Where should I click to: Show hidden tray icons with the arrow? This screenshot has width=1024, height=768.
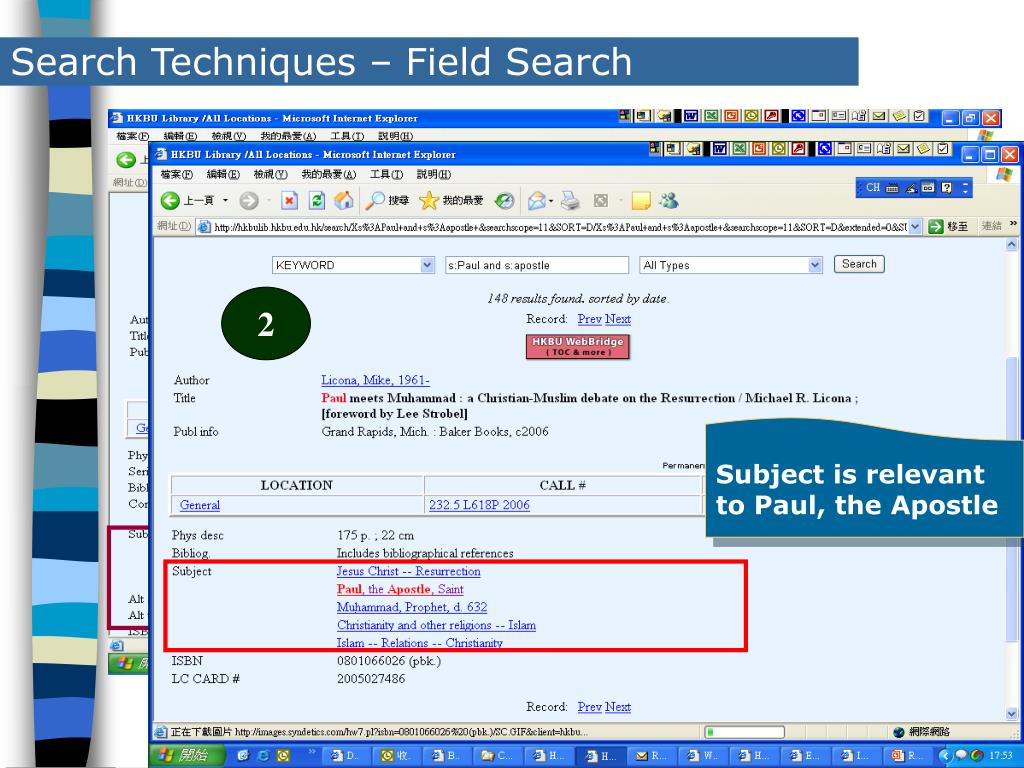click(944, 756)
